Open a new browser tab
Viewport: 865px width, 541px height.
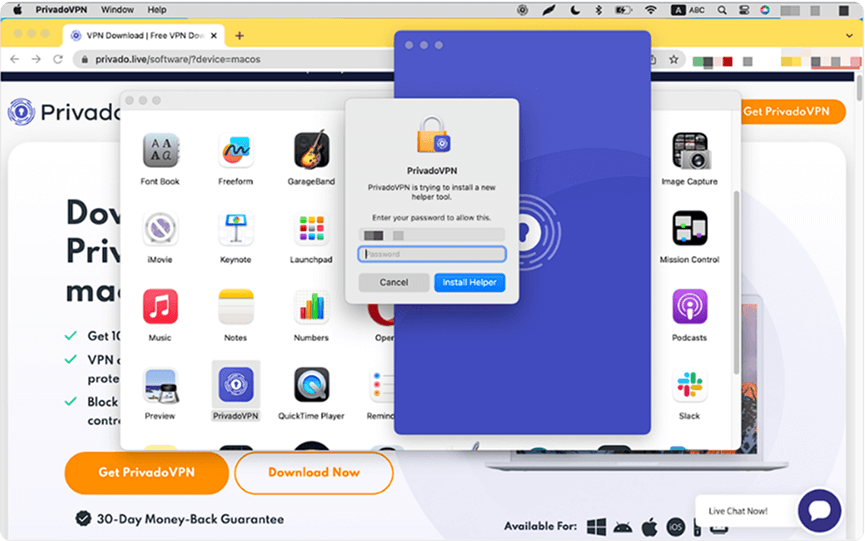239,36
